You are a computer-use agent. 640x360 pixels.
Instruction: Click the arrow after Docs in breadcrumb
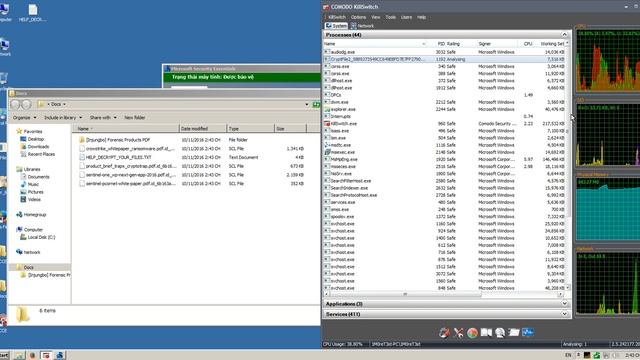tap(64, 104)
